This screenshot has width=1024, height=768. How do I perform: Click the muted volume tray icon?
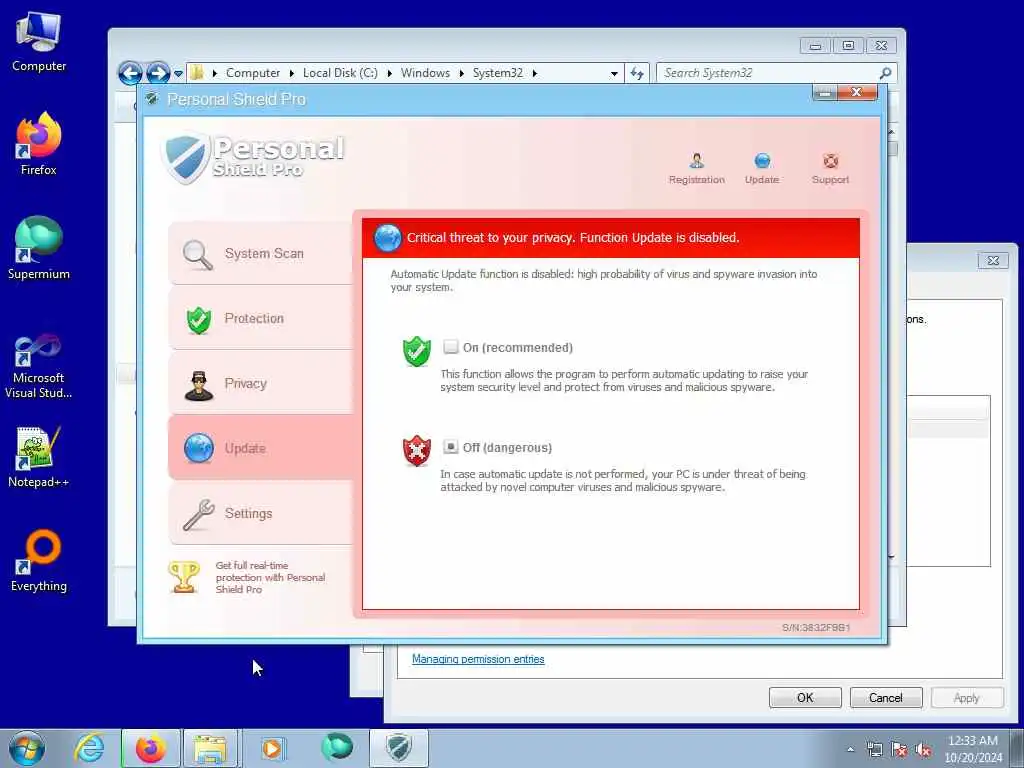(x=923, y=750)
